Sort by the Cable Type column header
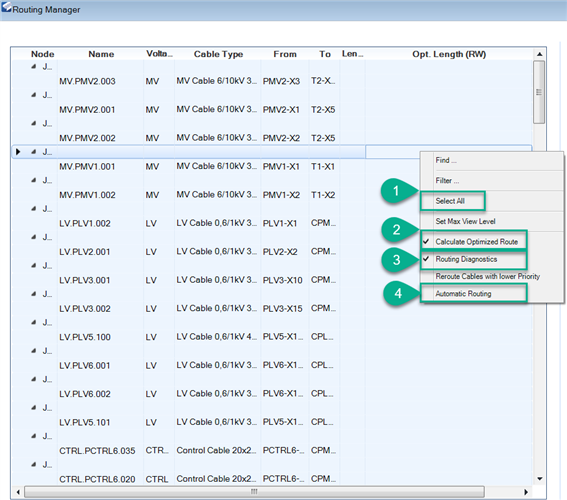 pos(218,54)
